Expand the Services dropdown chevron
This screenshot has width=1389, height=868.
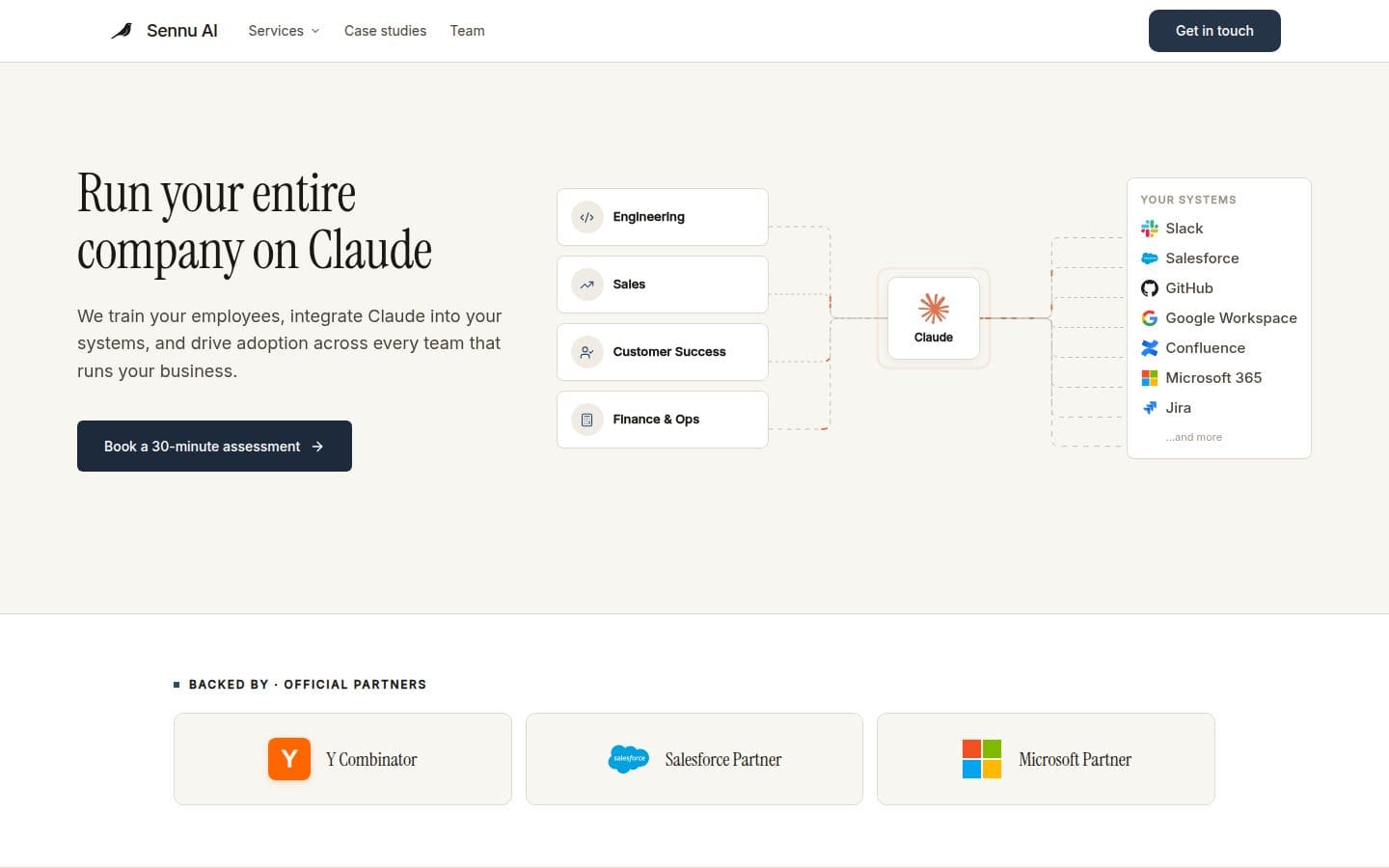click(x=315, y=31)
